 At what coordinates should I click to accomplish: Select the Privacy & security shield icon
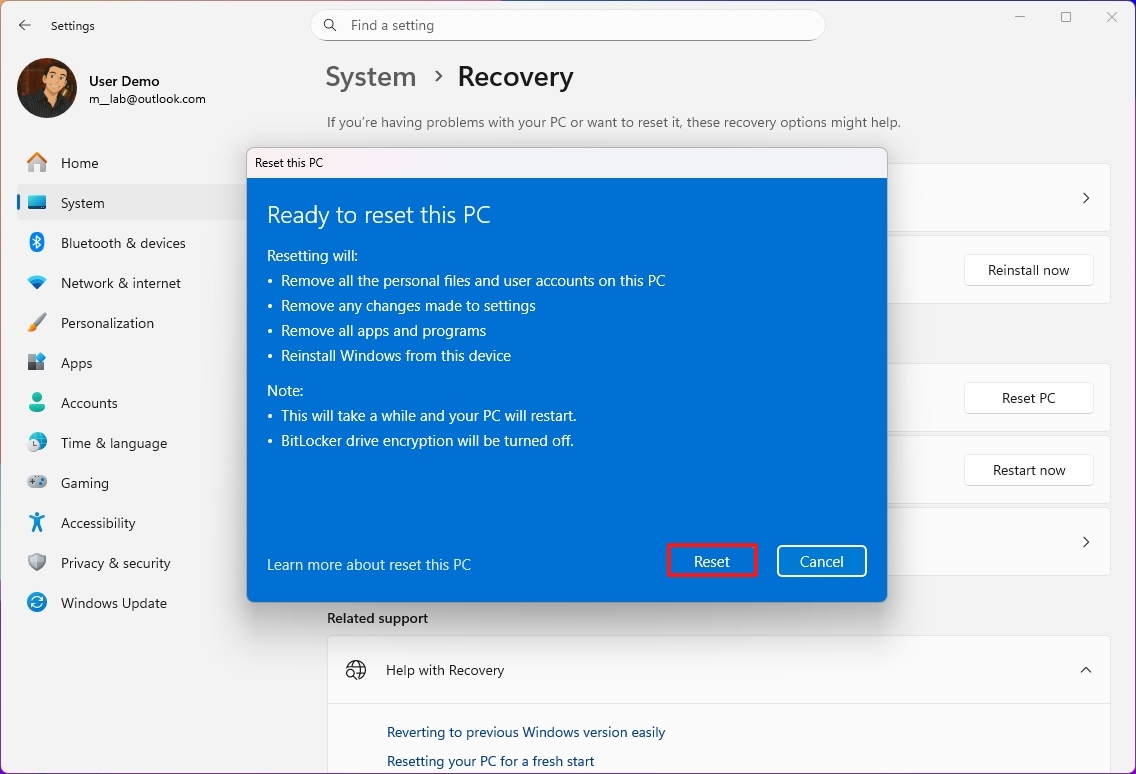click(36, 563)
